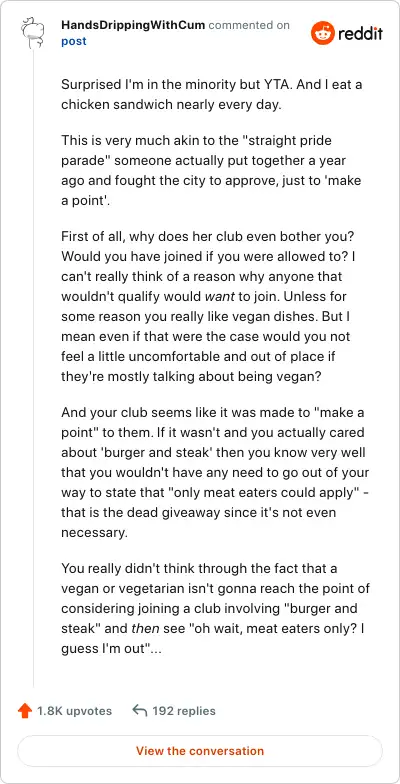Click the reply arrow icon
Screen dimensions: 400x784
tap(140, 710)
